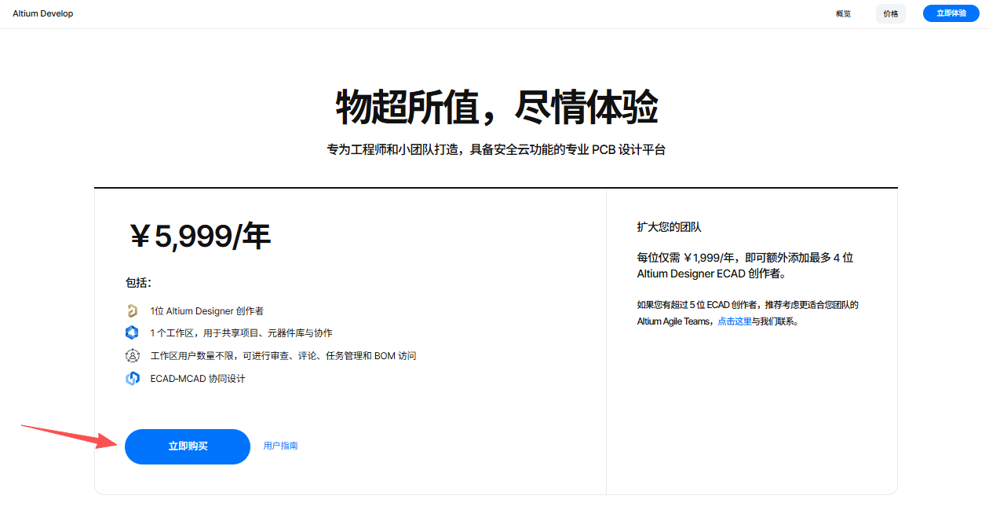
Task: Click the ECAD-MCAD co-design icon
Action: tap(132, 378)
